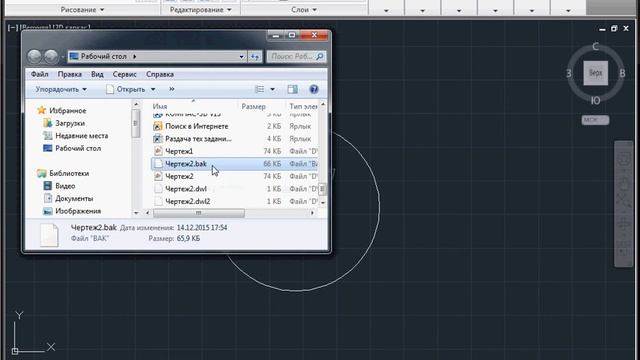This screenshot has width=640, height=360.
Task: Expand the Слои ribbon panel
Action: (x=304, y=9)
